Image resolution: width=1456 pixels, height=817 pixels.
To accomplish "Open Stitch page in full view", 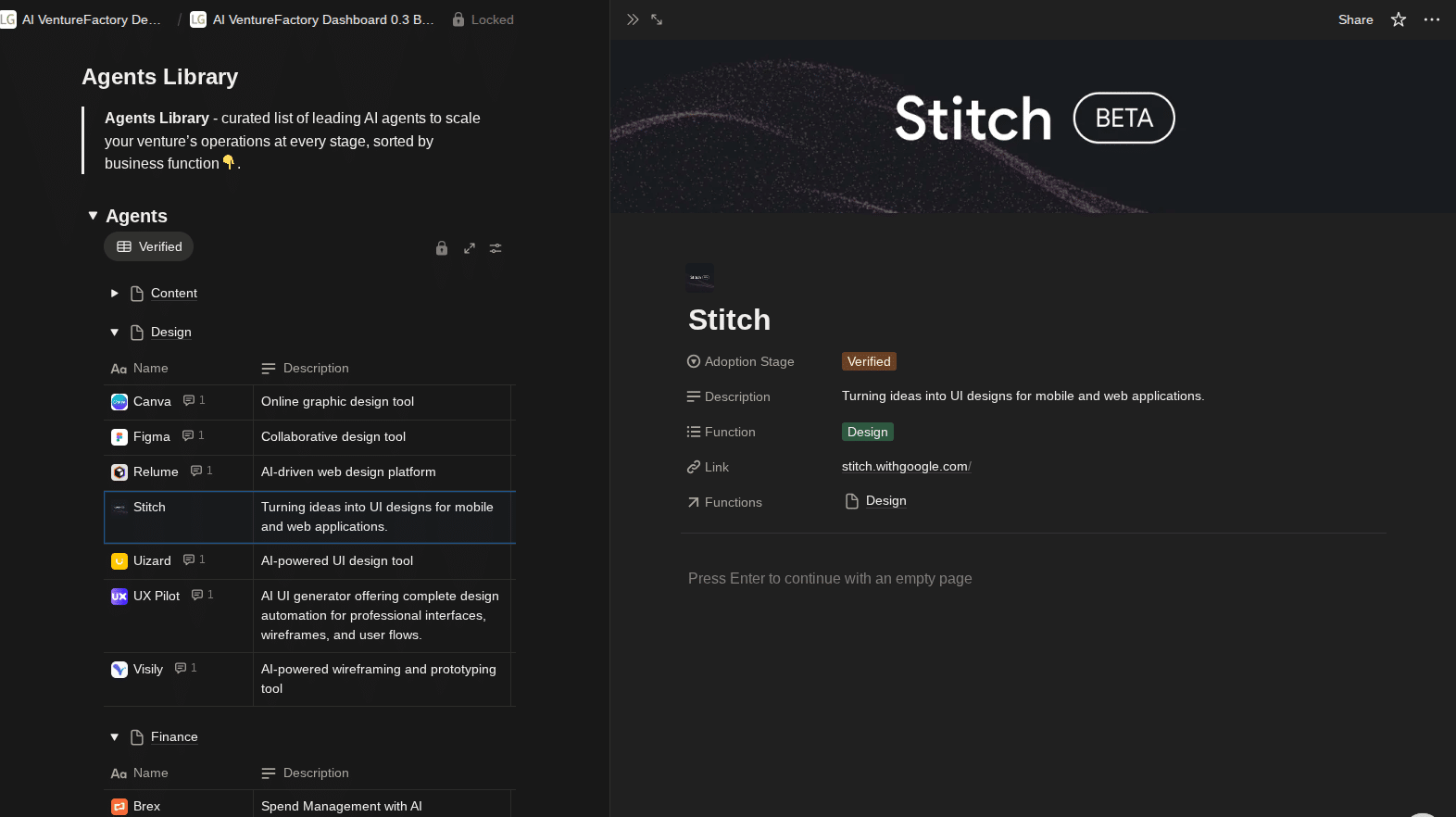I will (657, 19).
